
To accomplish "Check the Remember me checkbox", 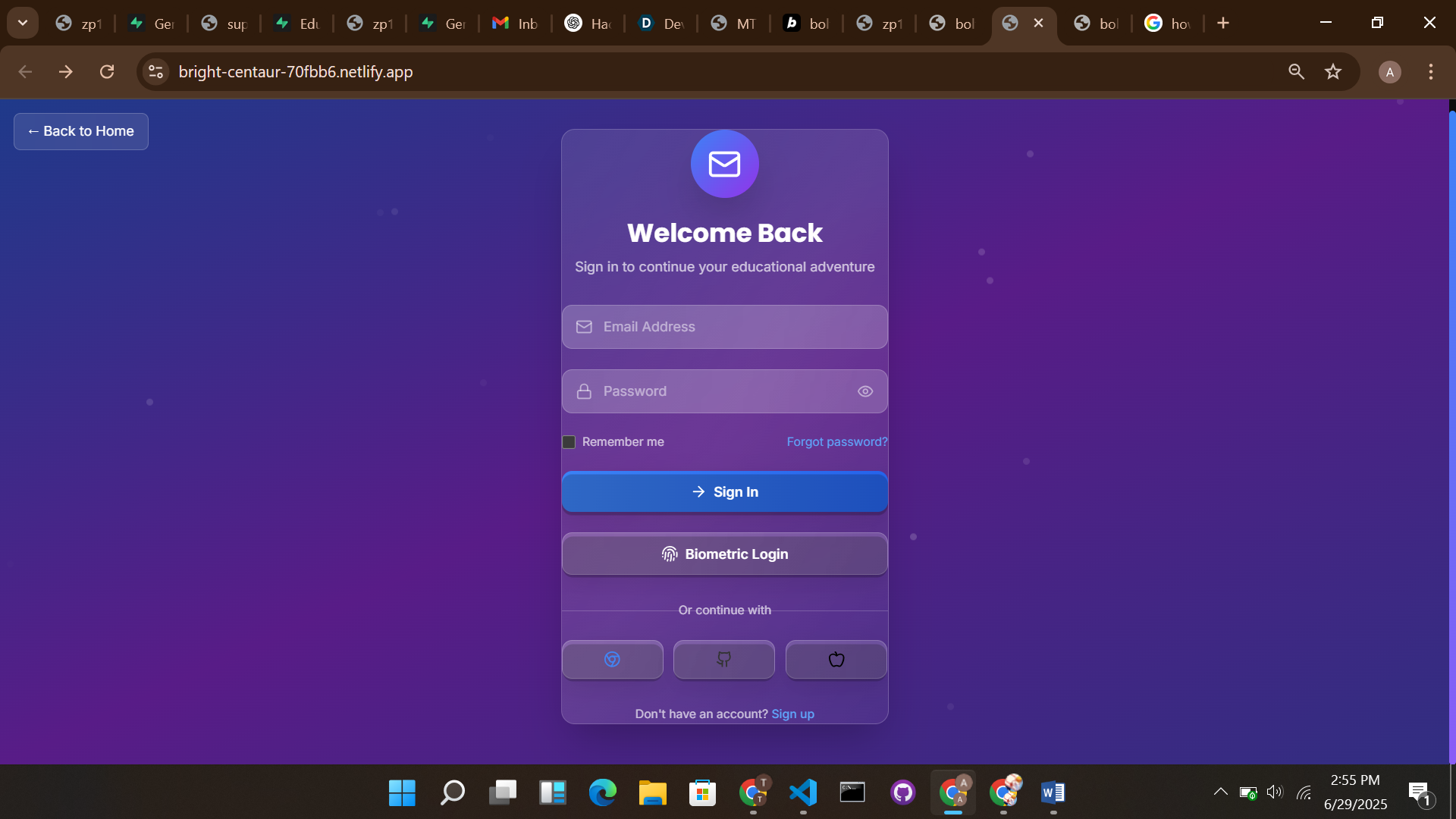I will [x=569, y=442].
